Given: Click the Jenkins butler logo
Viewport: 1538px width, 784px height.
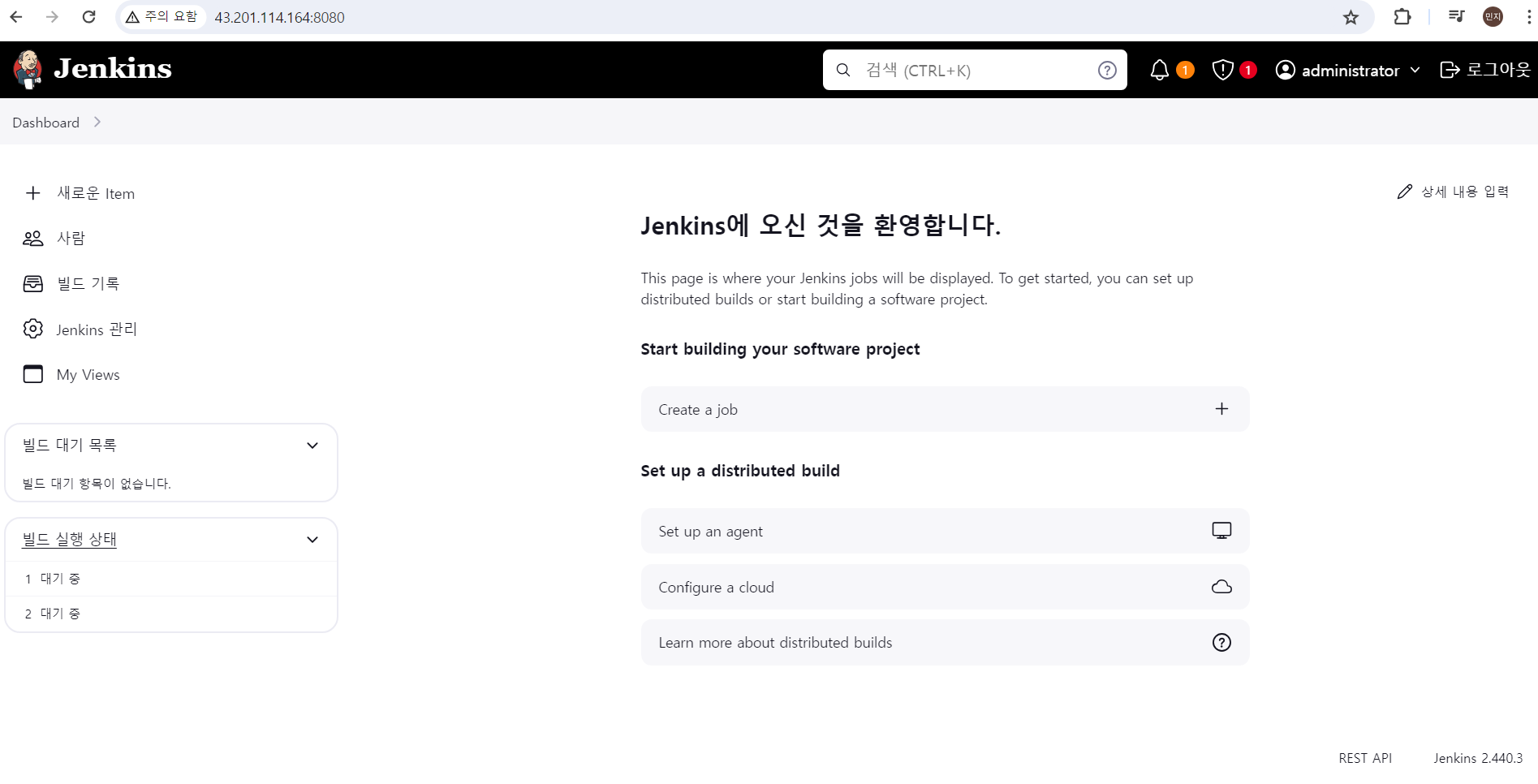Looking at the screenshot, I should 28,69.
